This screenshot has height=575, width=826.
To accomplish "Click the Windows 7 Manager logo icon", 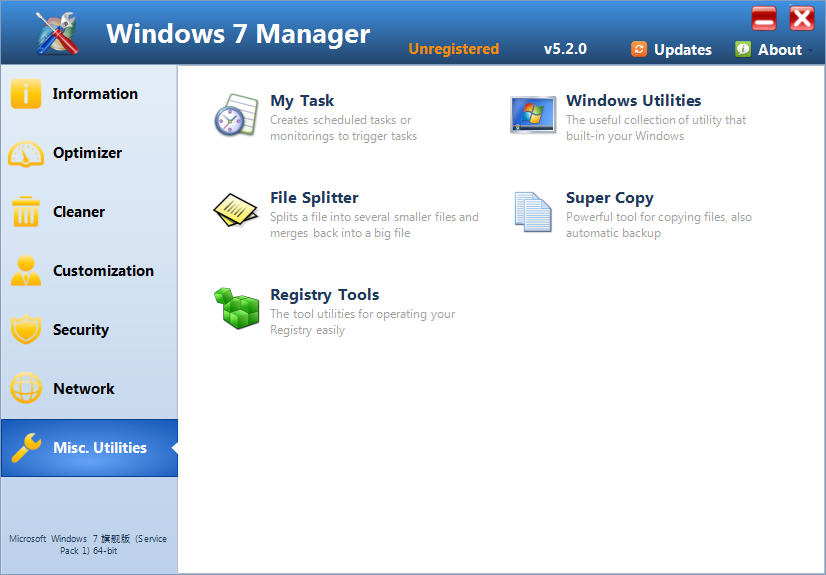I will pos(57,33).
